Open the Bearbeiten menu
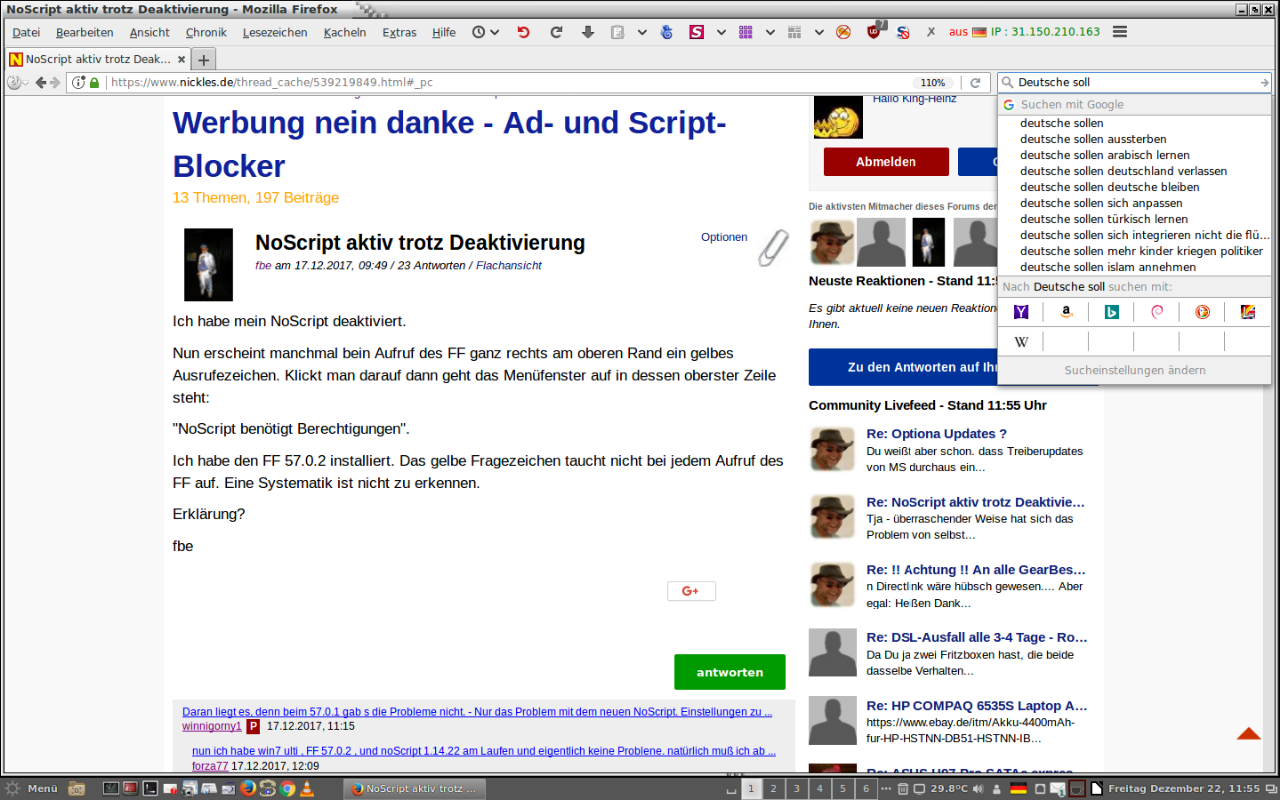The height and width of the screenshot is (800, 1280). 85,32
